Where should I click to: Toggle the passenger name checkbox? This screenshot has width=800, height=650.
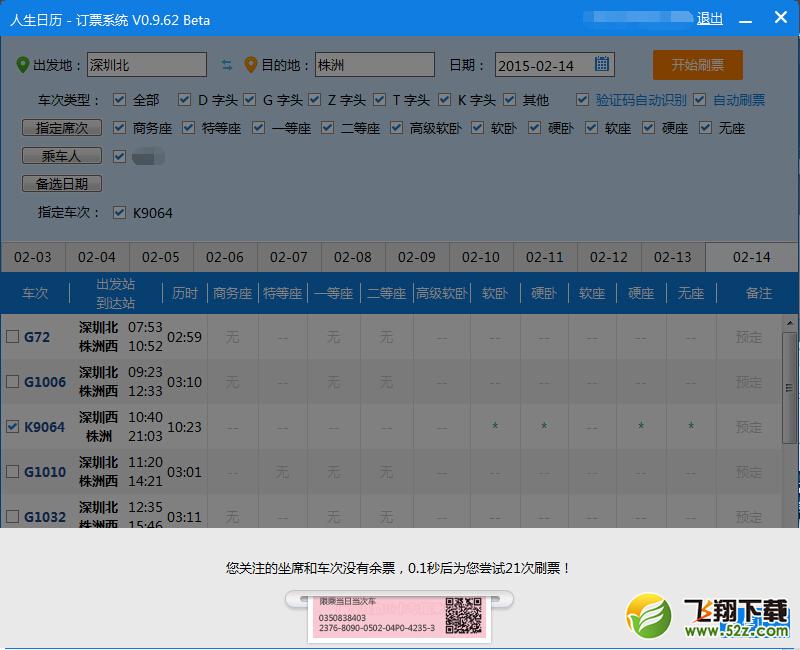coord(119,156)
